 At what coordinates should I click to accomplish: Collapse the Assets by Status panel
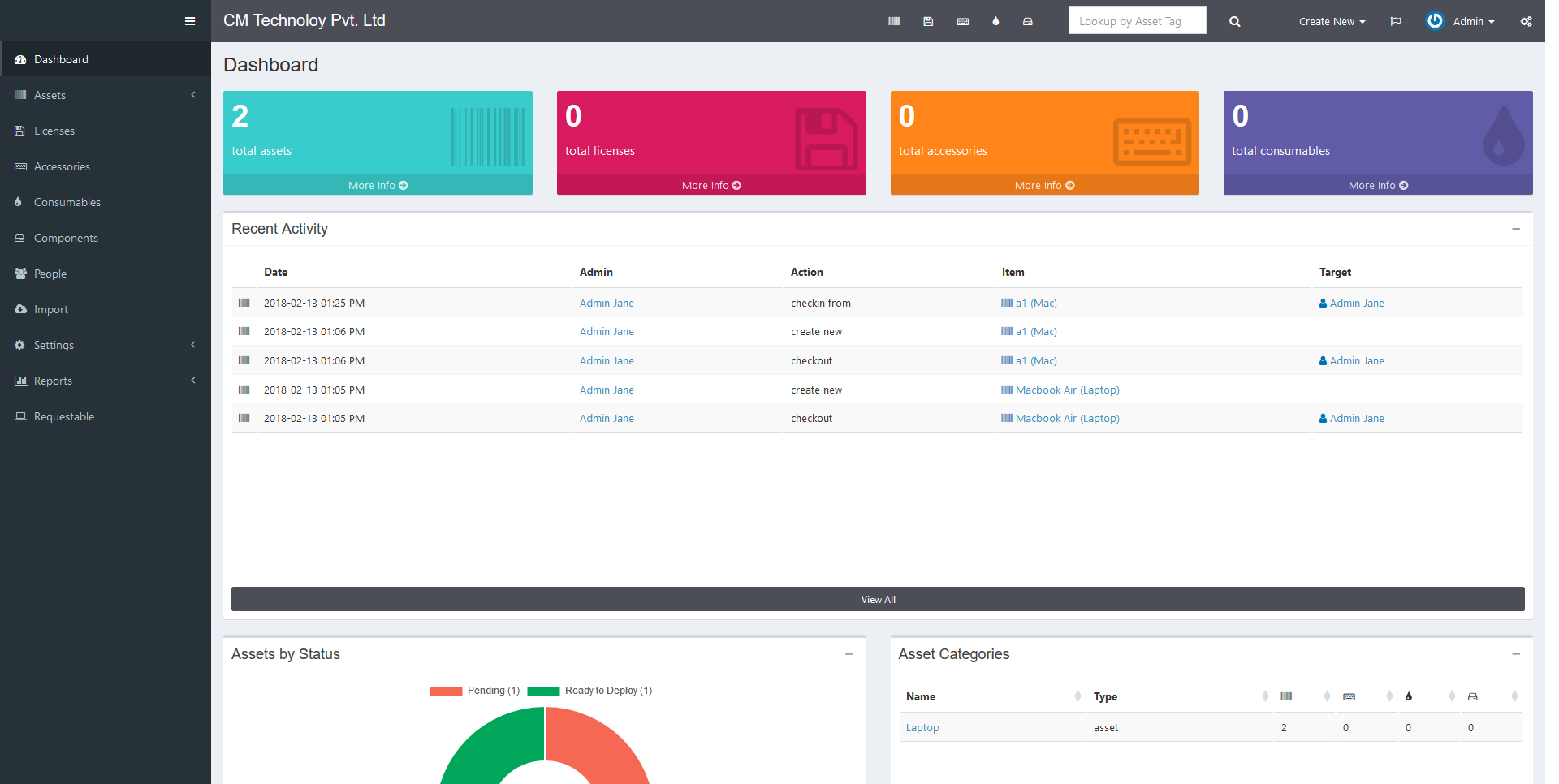pyautogui.click(x=849, y=653)
